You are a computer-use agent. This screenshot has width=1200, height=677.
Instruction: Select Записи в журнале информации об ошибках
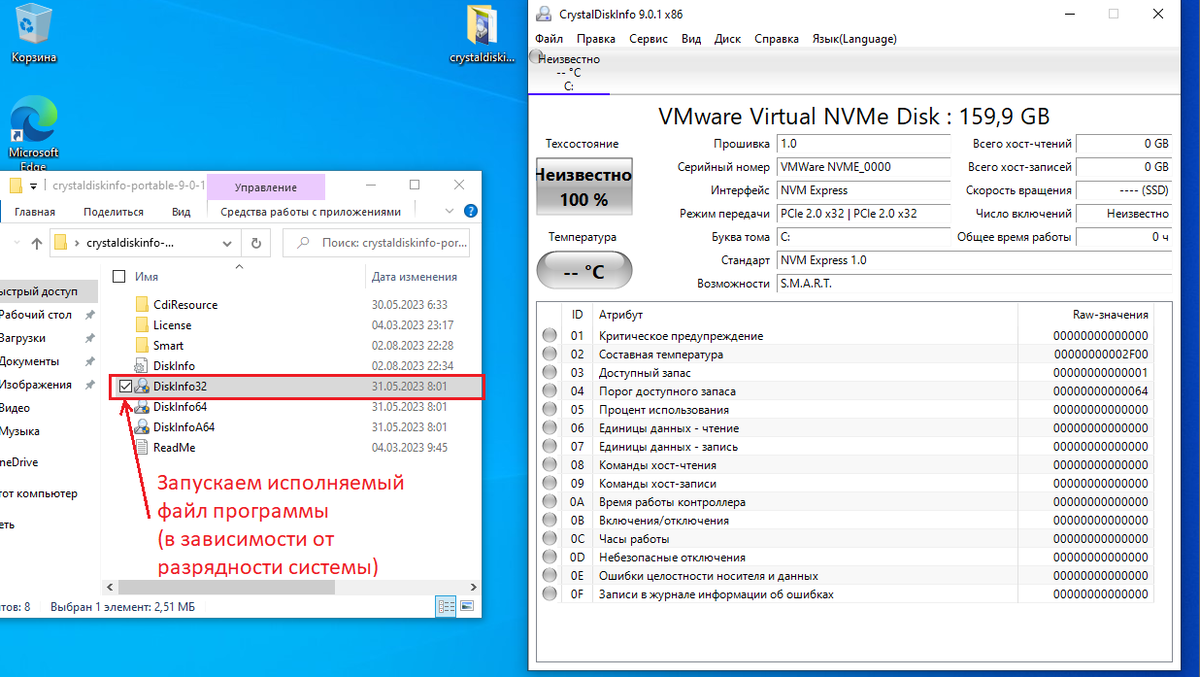716,594
